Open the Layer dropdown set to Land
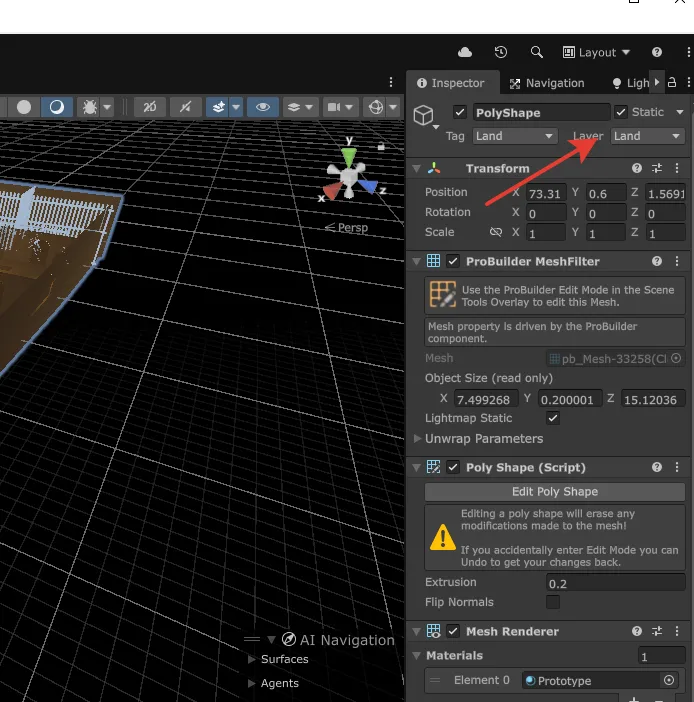 pyautogui.click(x=647, y=136)
